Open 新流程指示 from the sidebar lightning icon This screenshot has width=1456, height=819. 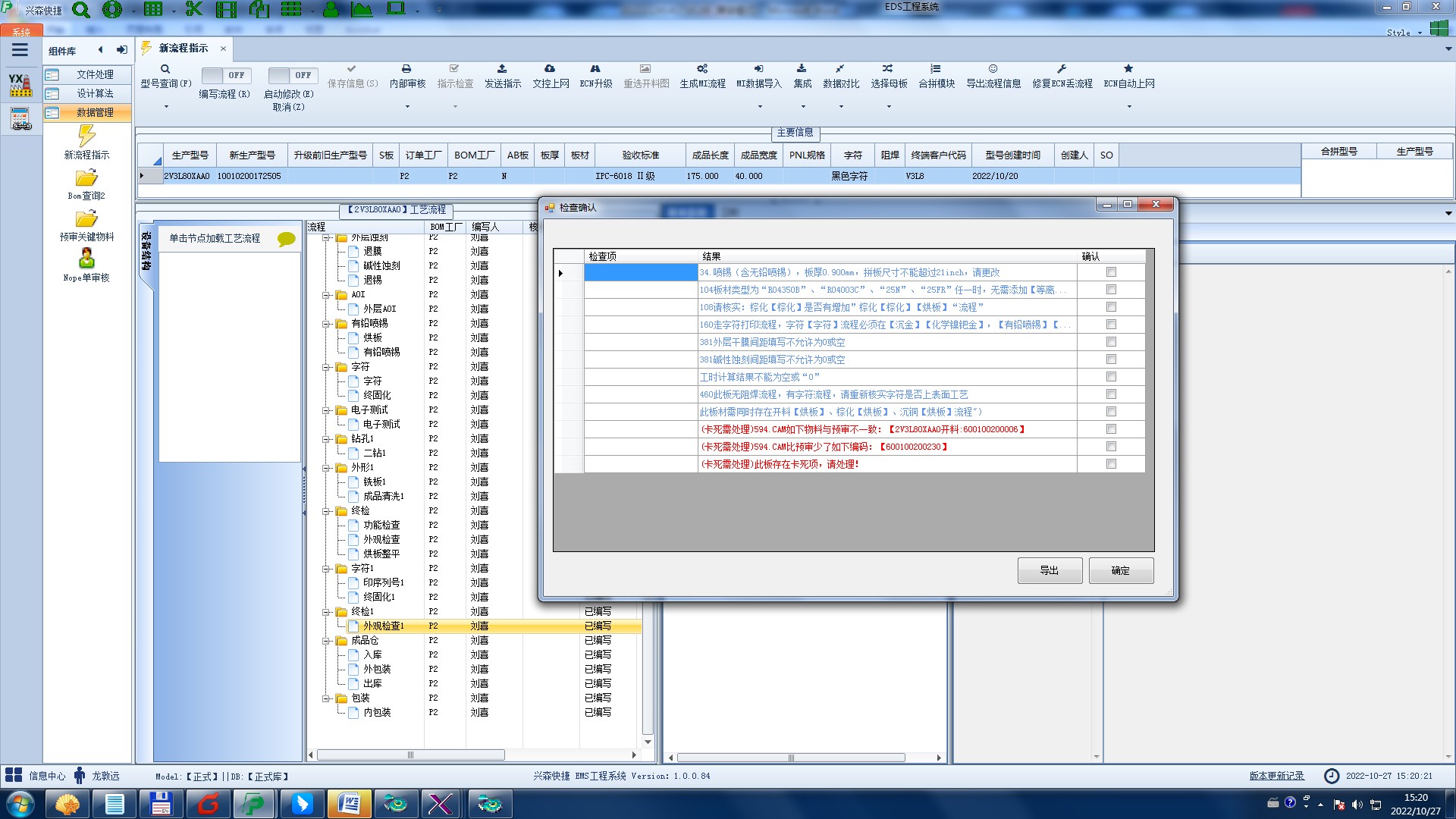point(86,136)
